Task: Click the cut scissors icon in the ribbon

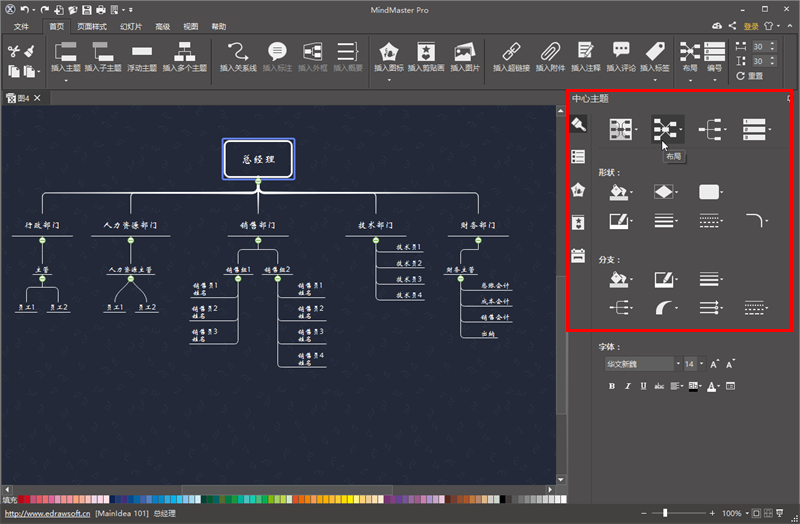Action: pyautogui.click(x=14, y=51)
